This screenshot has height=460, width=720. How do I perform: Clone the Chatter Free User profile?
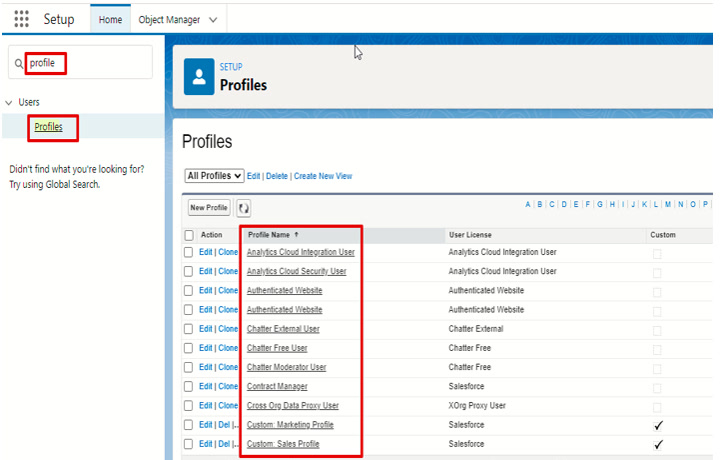228,348
